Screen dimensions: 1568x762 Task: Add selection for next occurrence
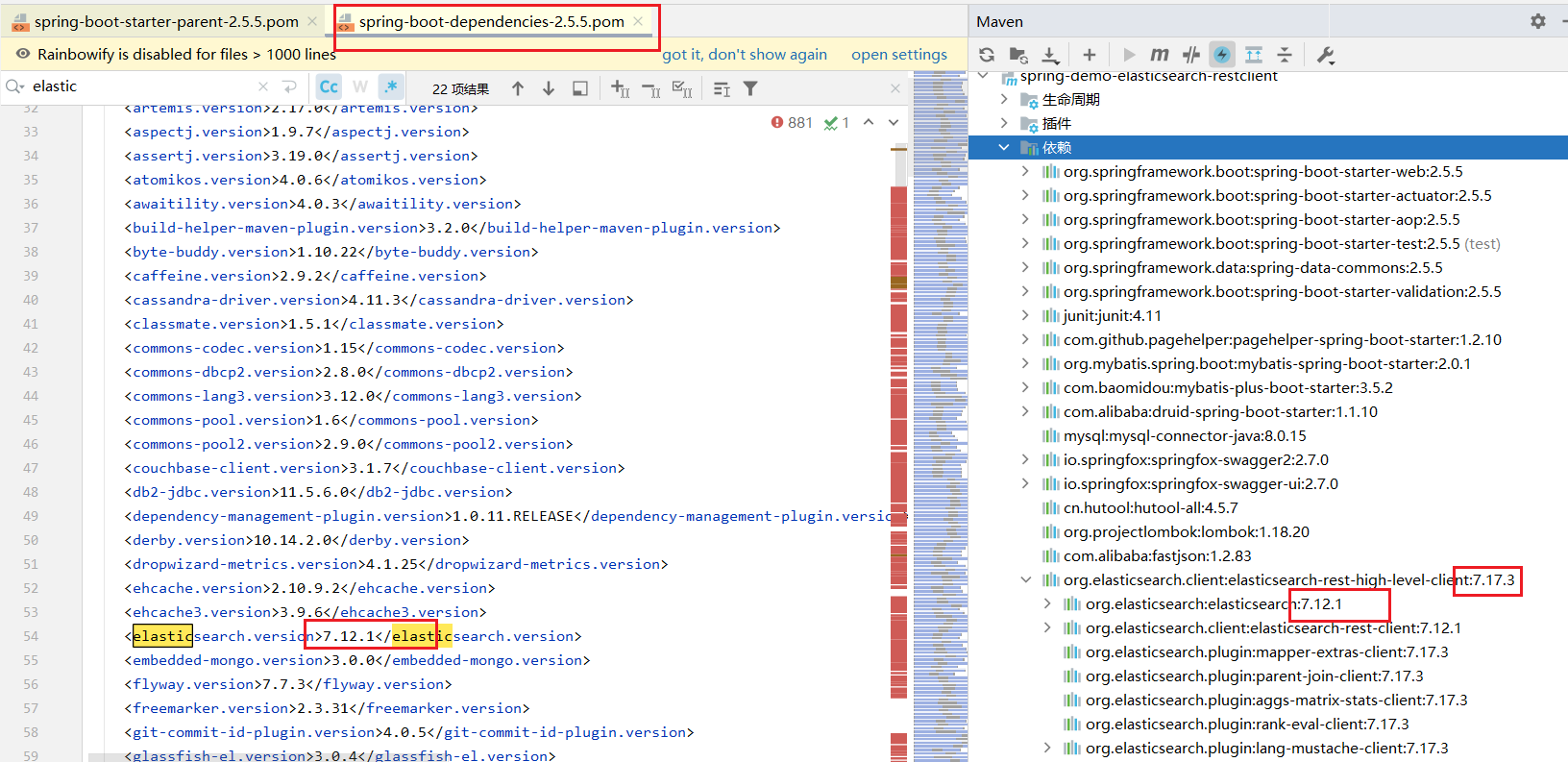[x=621, y=88]
